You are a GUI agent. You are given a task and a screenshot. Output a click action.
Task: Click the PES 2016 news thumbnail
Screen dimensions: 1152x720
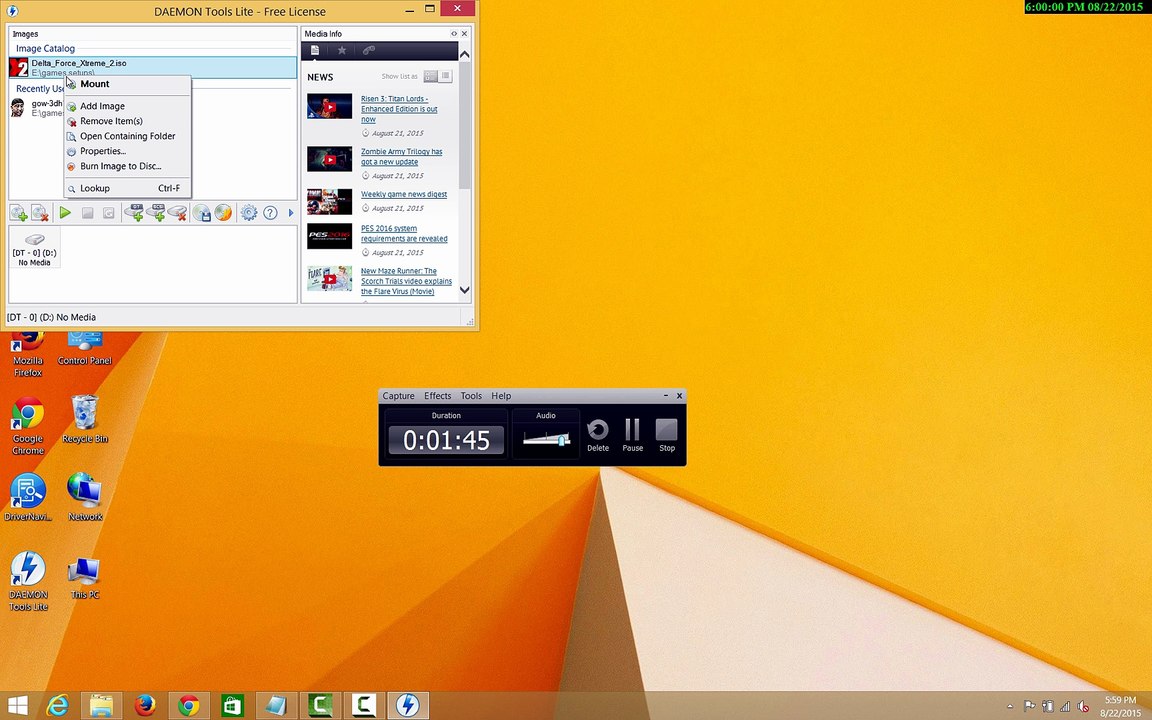pyautogui.click(x=329, y=236)
